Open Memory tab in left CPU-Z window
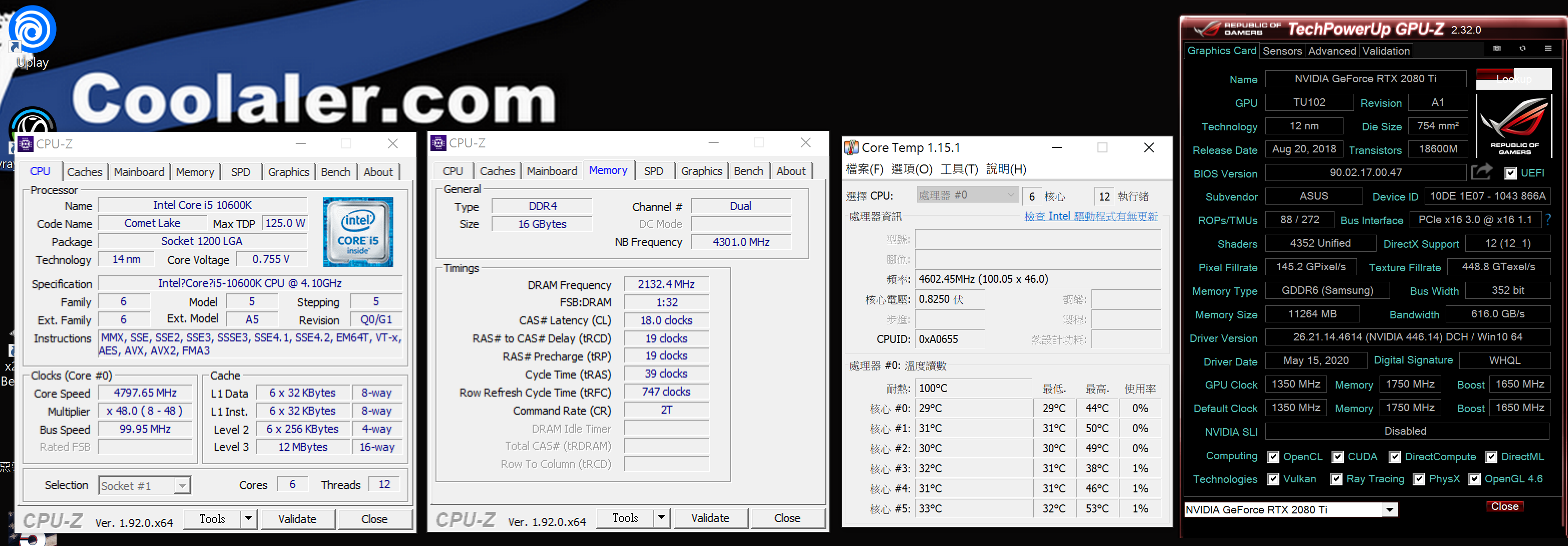Image resolution: width=1568 pixels, height=546 pixels. (x=195, y=172)
